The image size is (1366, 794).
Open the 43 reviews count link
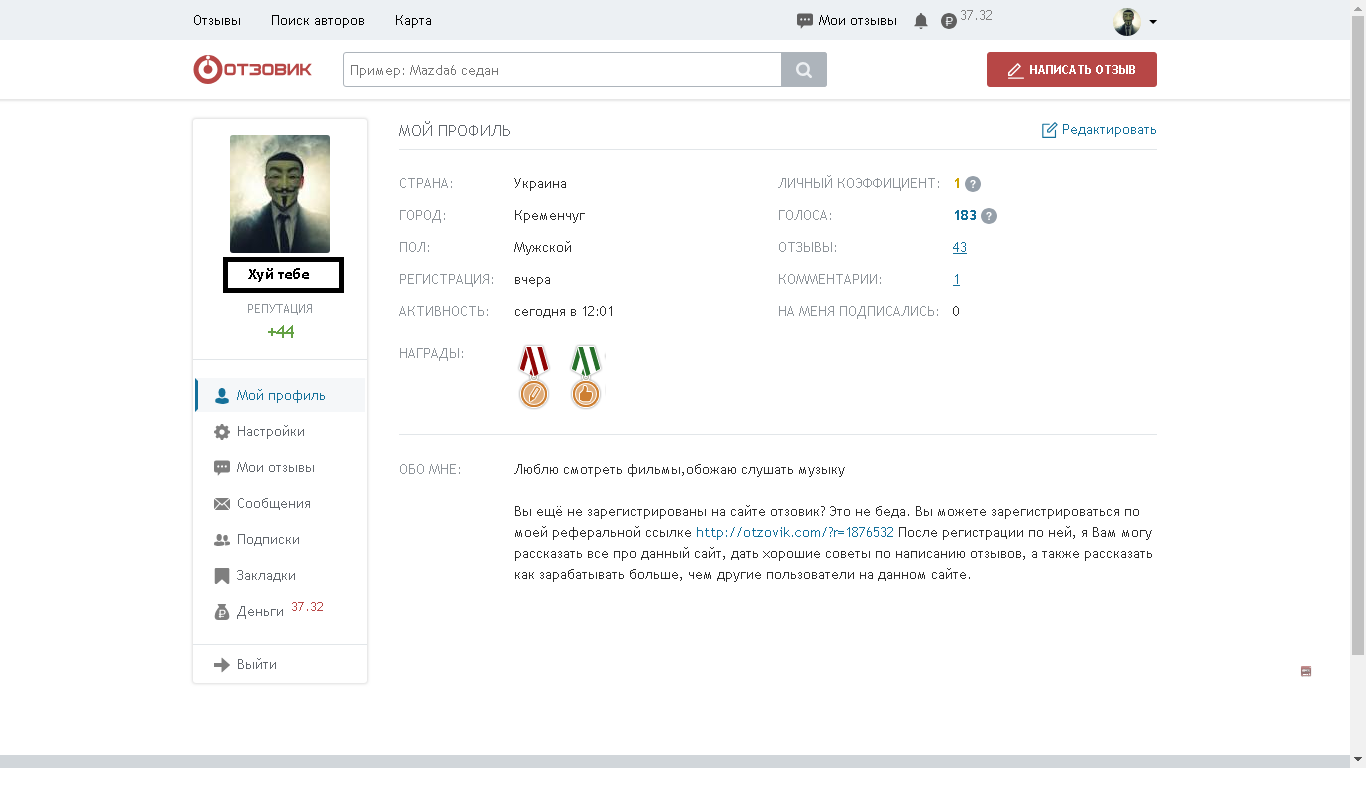point(960,248)
